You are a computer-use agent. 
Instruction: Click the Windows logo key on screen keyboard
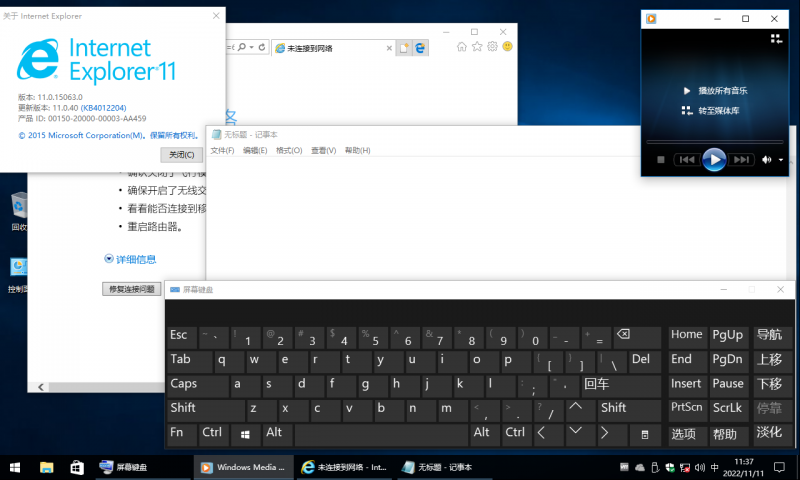[x=245, y=434]
